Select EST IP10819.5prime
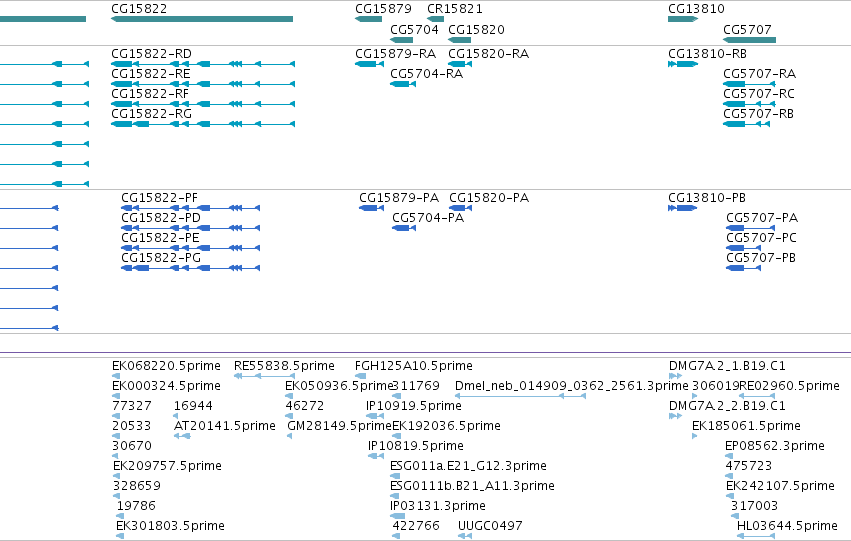The image size is (851, 541). pos(376,456)
